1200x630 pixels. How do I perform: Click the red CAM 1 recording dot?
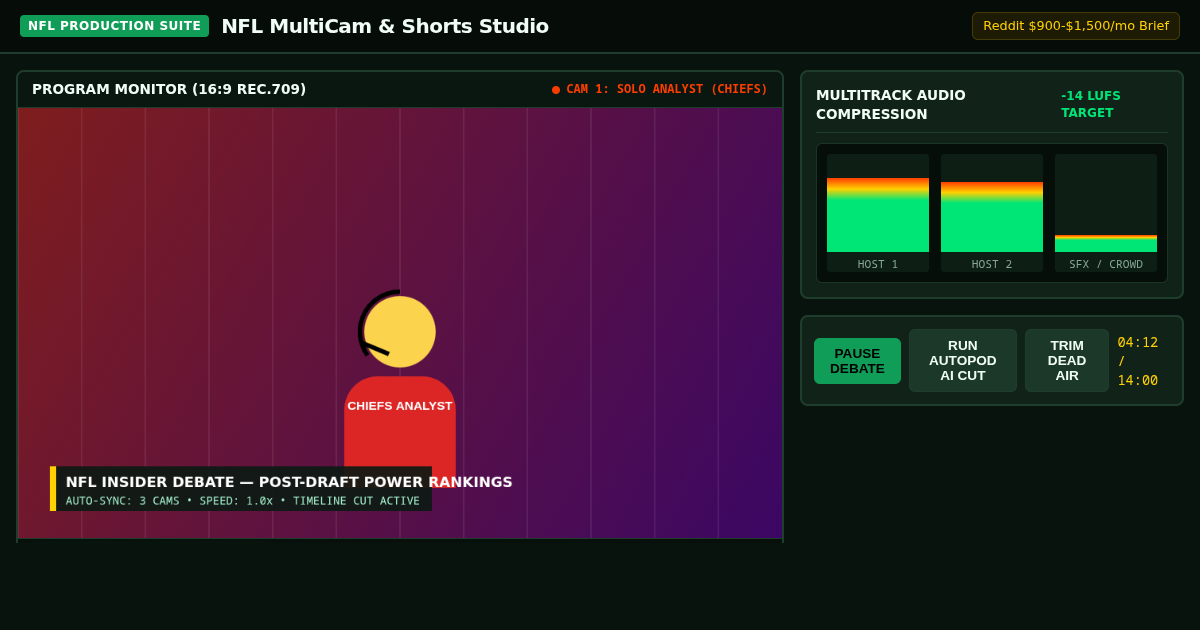tap(556, 90)
